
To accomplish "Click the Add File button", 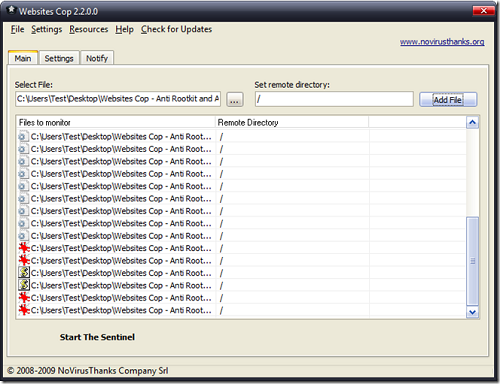I will (x=448, y=99).
